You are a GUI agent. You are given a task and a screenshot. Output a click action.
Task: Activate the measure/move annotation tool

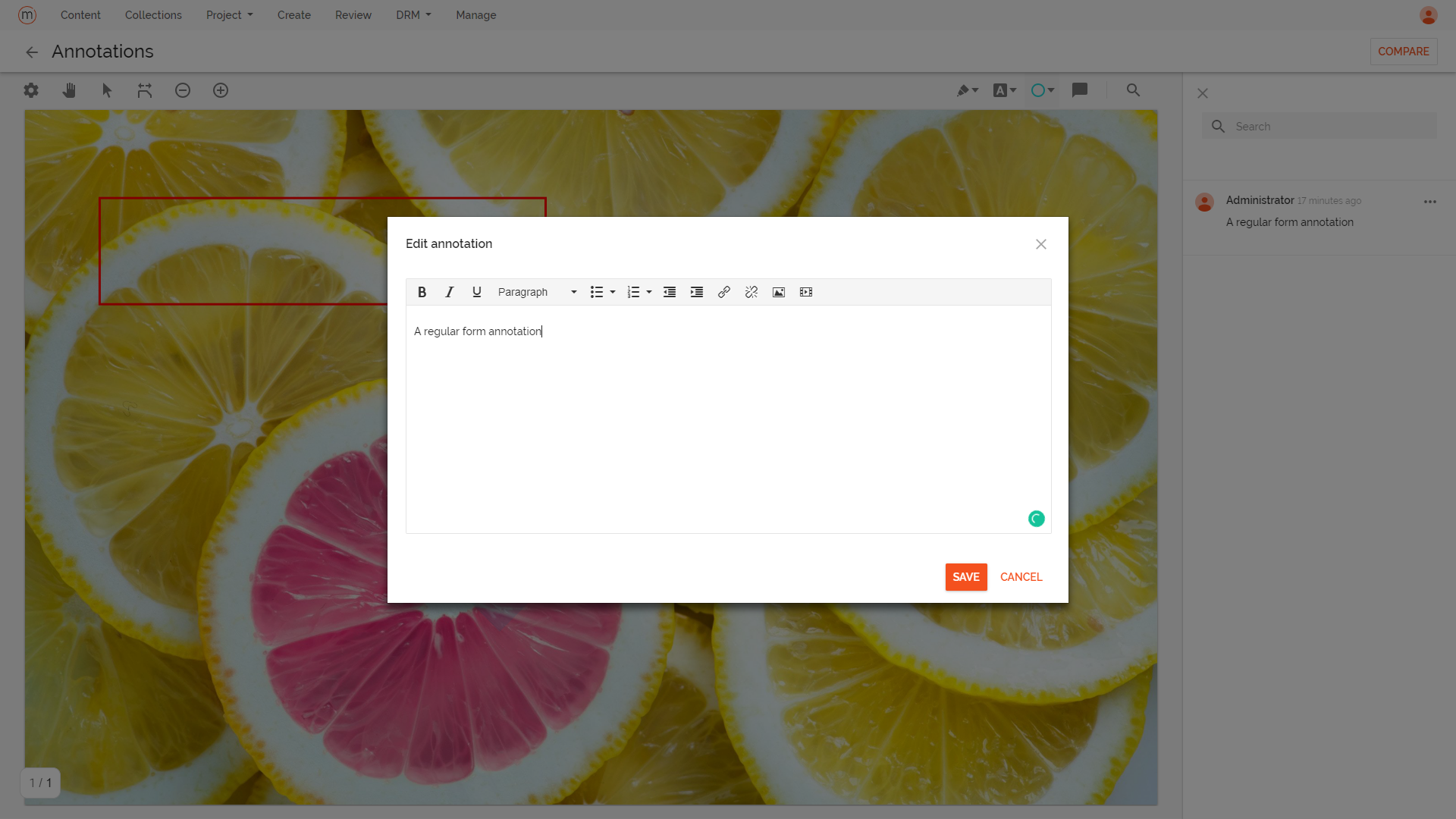(x=145, y=90)
